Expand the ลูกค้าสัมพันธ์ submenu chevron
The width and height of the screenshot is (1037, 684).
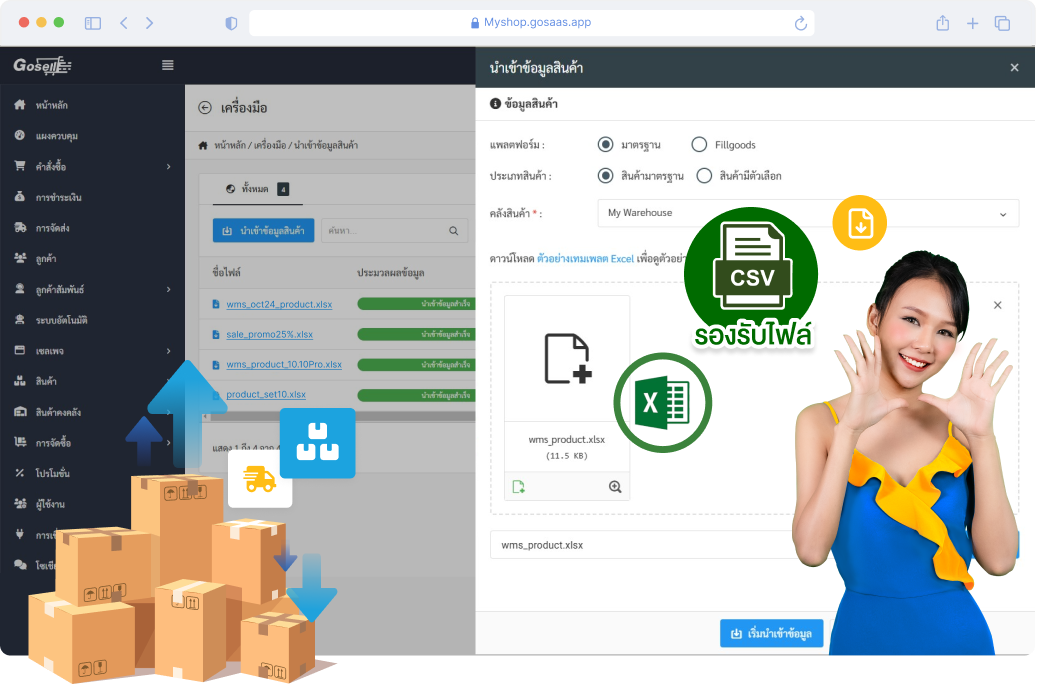click(x=169, y=289)
